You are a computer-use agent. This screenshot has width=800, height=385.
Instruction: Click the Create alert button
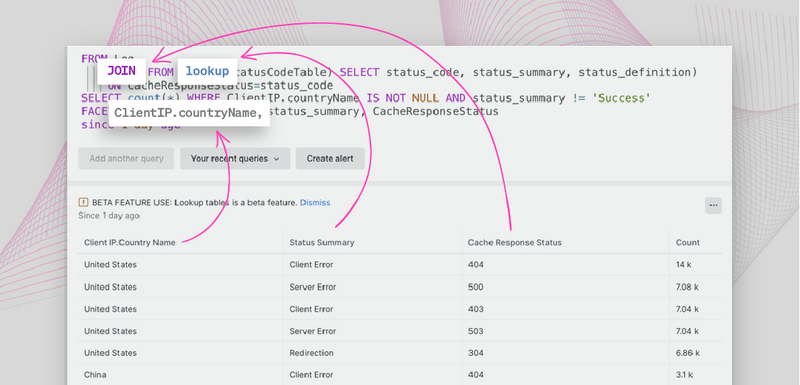[330, 159]
